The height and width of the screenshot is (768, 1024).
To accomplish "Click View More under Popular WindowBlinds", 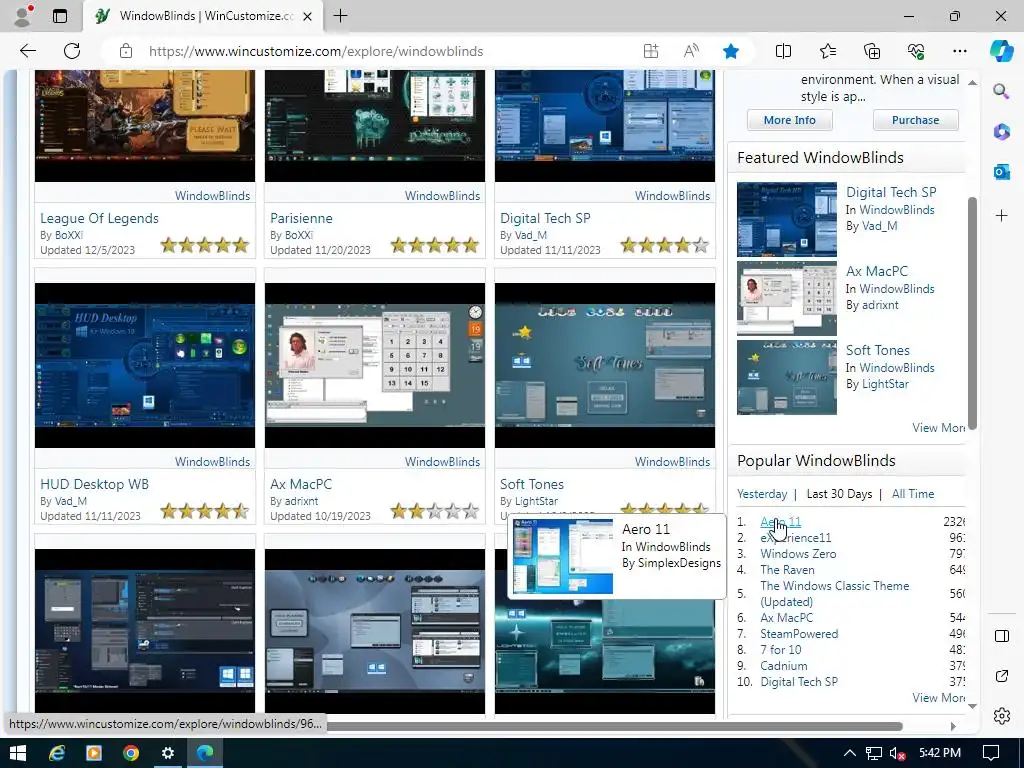I will click(938, 697).
